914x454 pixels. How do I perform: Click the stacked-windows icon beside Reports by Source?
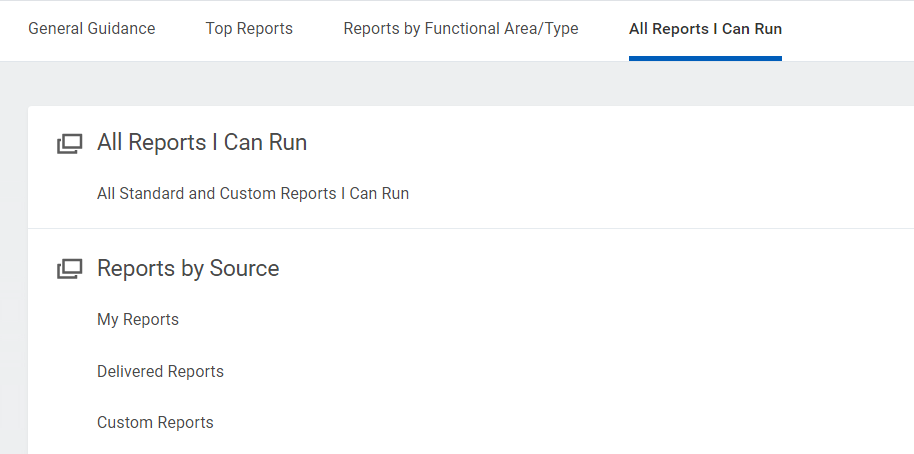(69, 269)
